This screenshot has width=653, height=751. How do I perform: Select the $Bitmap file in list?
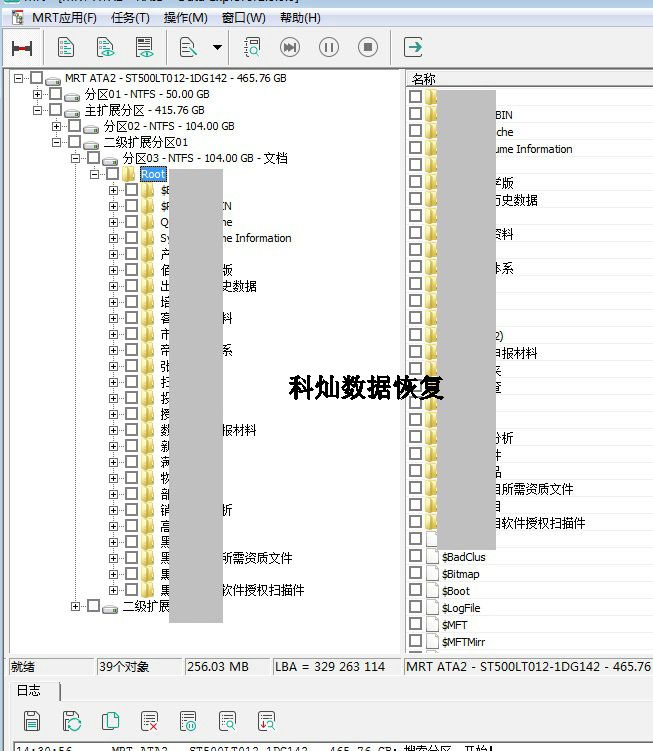460,574
